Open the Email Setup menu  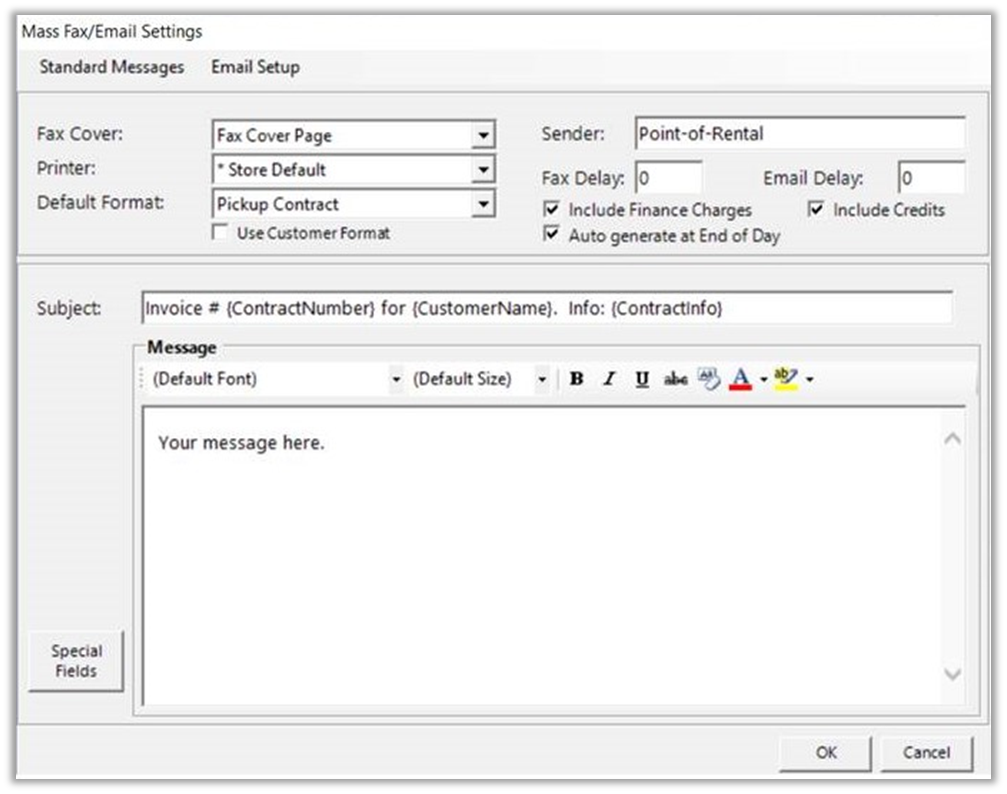(x=255, y=67)
